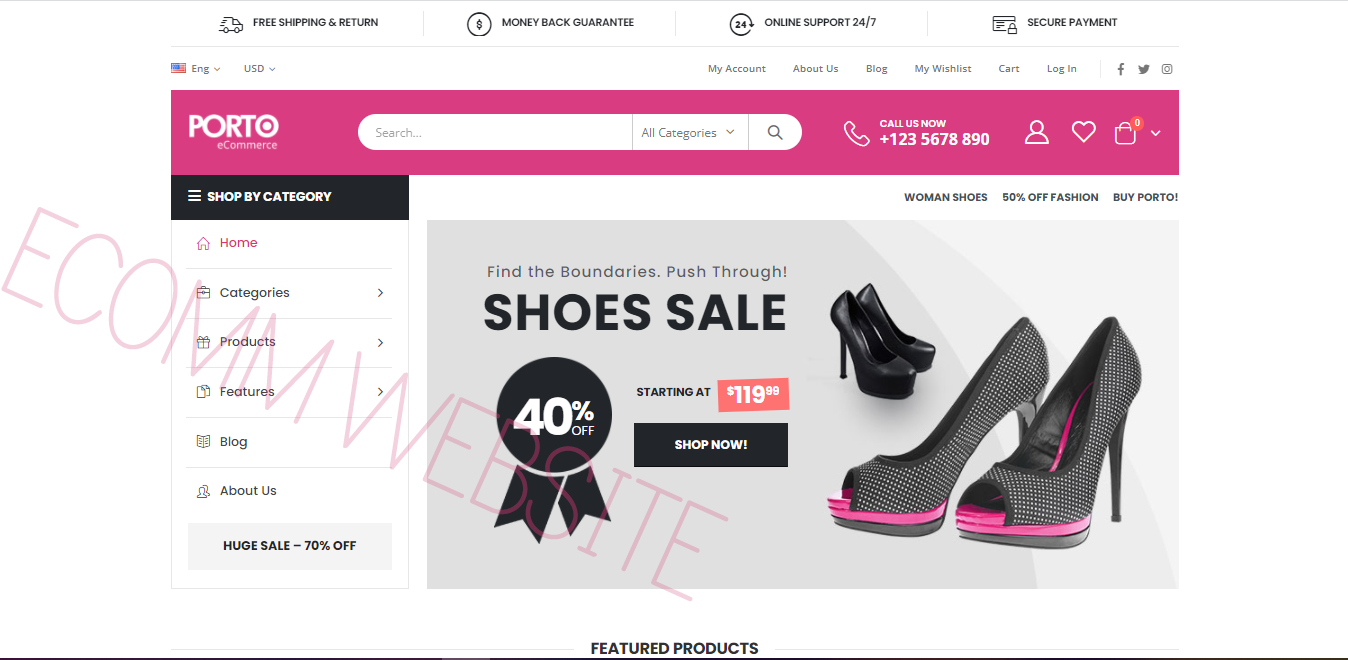Open the Eng language dropdown
The width and height of the screenshot is (1348, 660).
coord(196,69)
